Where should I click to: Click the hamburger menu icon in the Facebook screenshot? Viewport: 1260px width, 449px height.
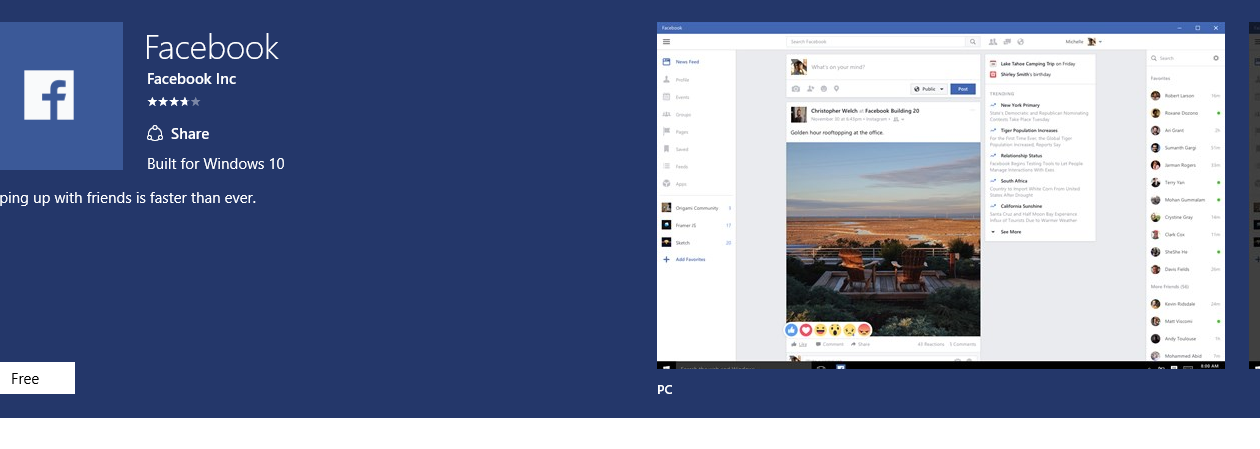click(x=666, y=42)
